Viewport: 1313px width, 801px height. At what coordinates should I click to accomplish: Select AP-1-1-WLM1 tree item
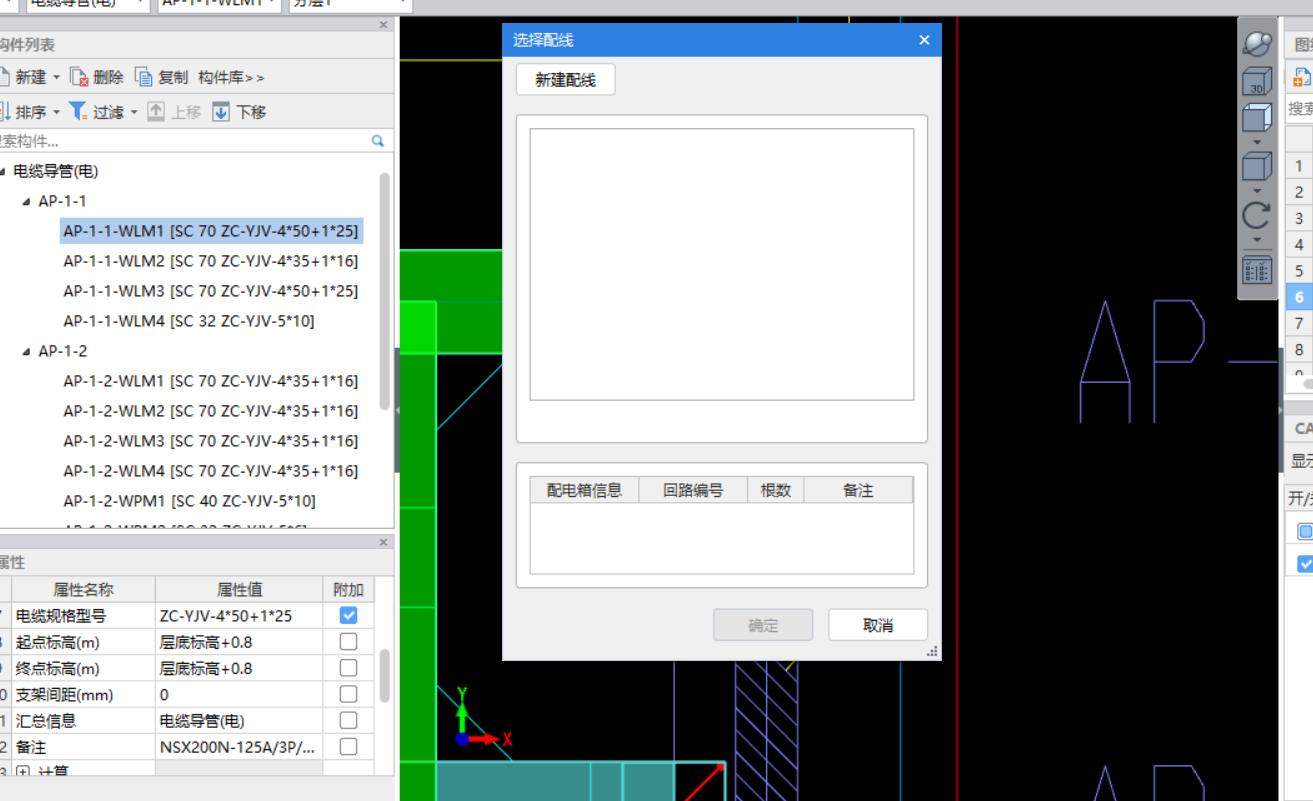(x=211, y=231)
